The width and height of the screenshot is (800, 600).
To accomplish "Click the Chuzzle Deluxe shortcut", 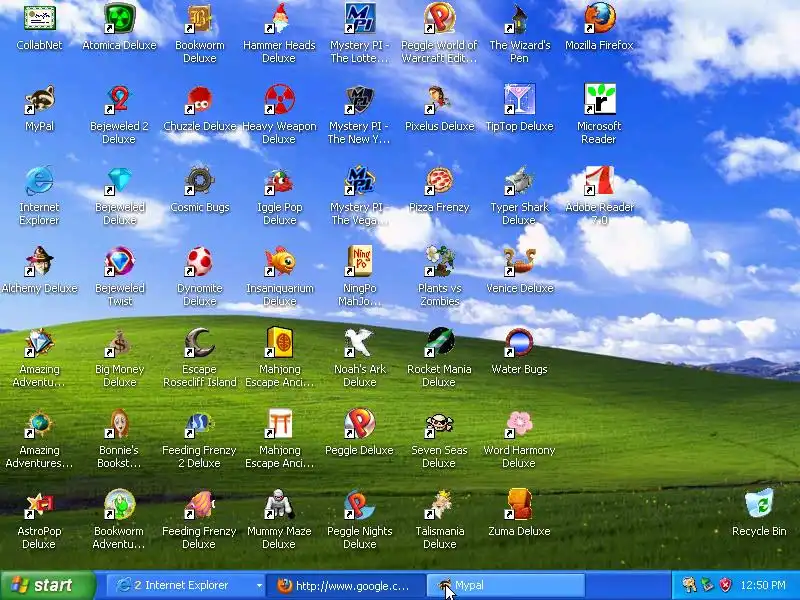I will click(x=199, y=99).
